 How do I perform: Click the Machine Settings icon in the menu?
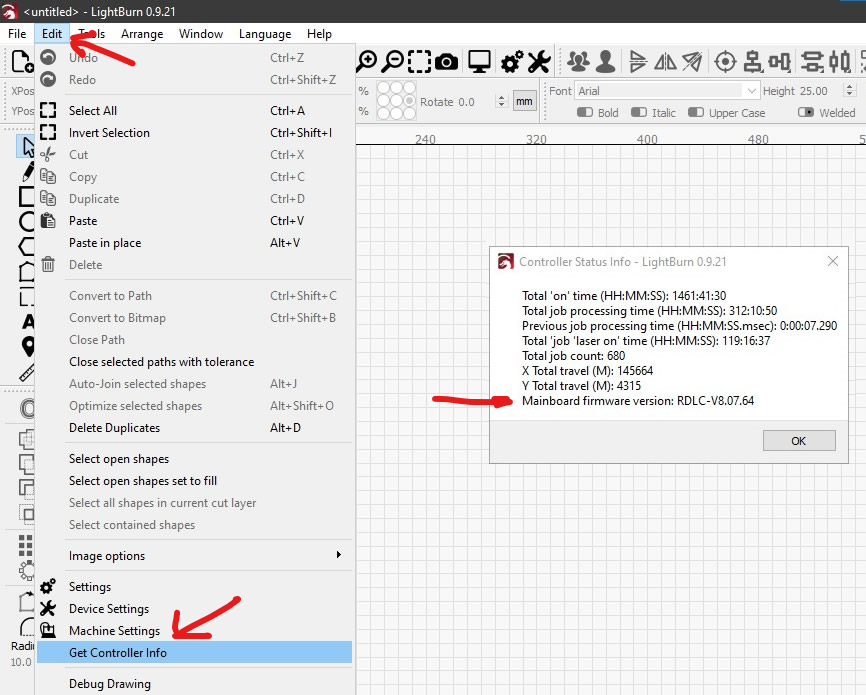pyautogui.click(x=48, y=630)
